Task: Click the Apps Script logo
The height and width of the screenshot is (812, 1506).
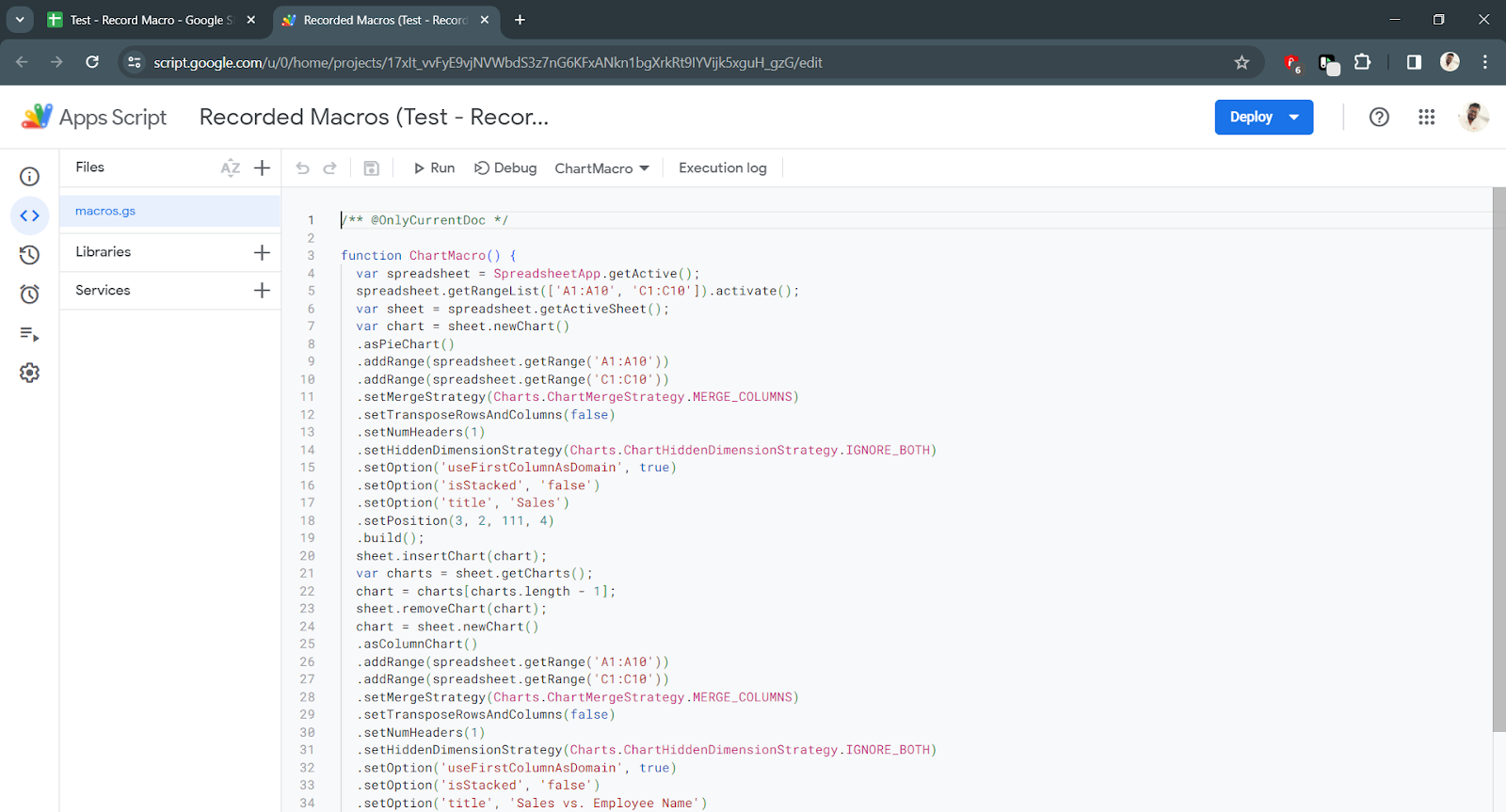Action: (93, 118)
